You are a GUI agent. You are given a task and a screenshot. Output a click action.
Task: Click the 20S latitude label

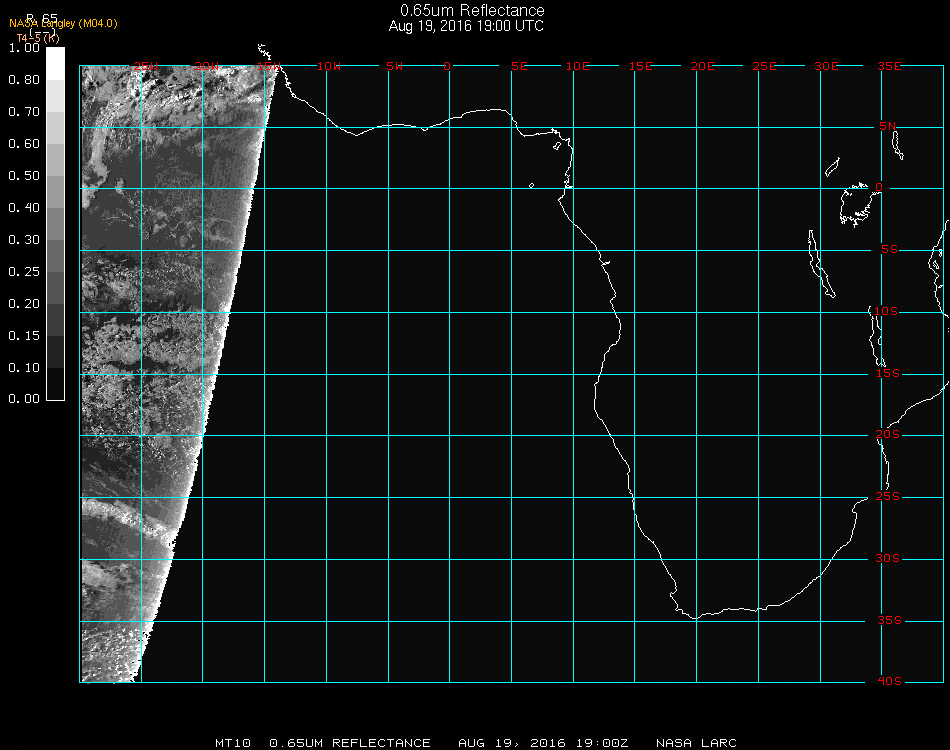click(888, 435)
